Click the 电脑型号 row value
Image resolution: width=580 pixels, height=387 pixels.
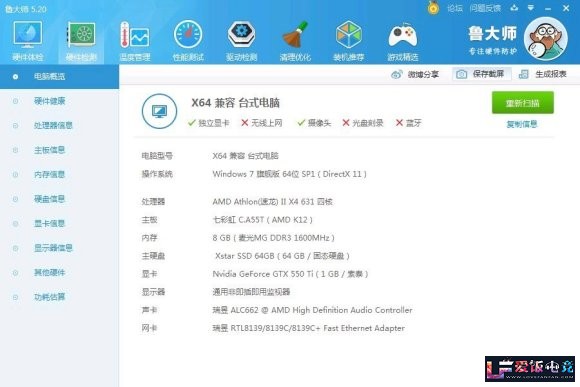coord(245,156)
